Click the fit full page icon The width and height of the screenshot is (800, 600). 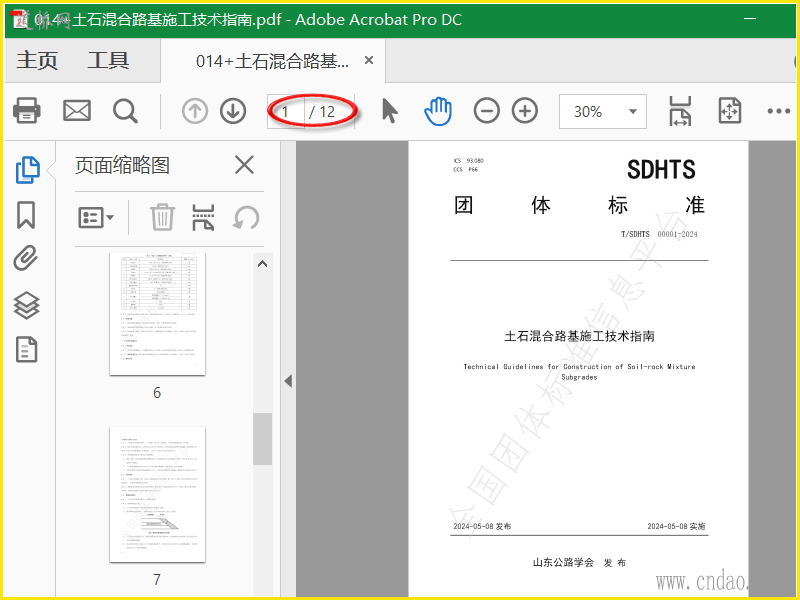point(730,111)
